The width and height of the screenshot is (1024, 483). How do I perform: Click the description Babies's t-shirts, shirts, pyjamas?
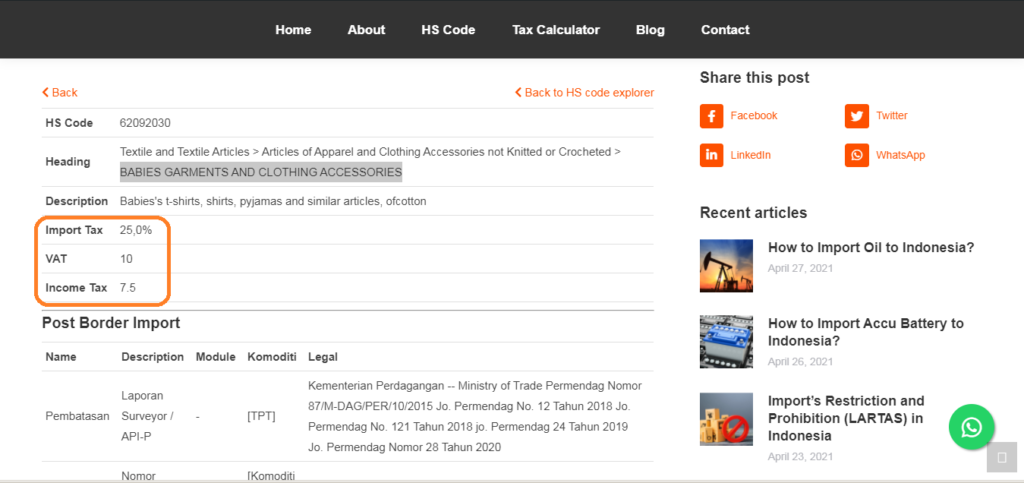(x=273, y=202)
